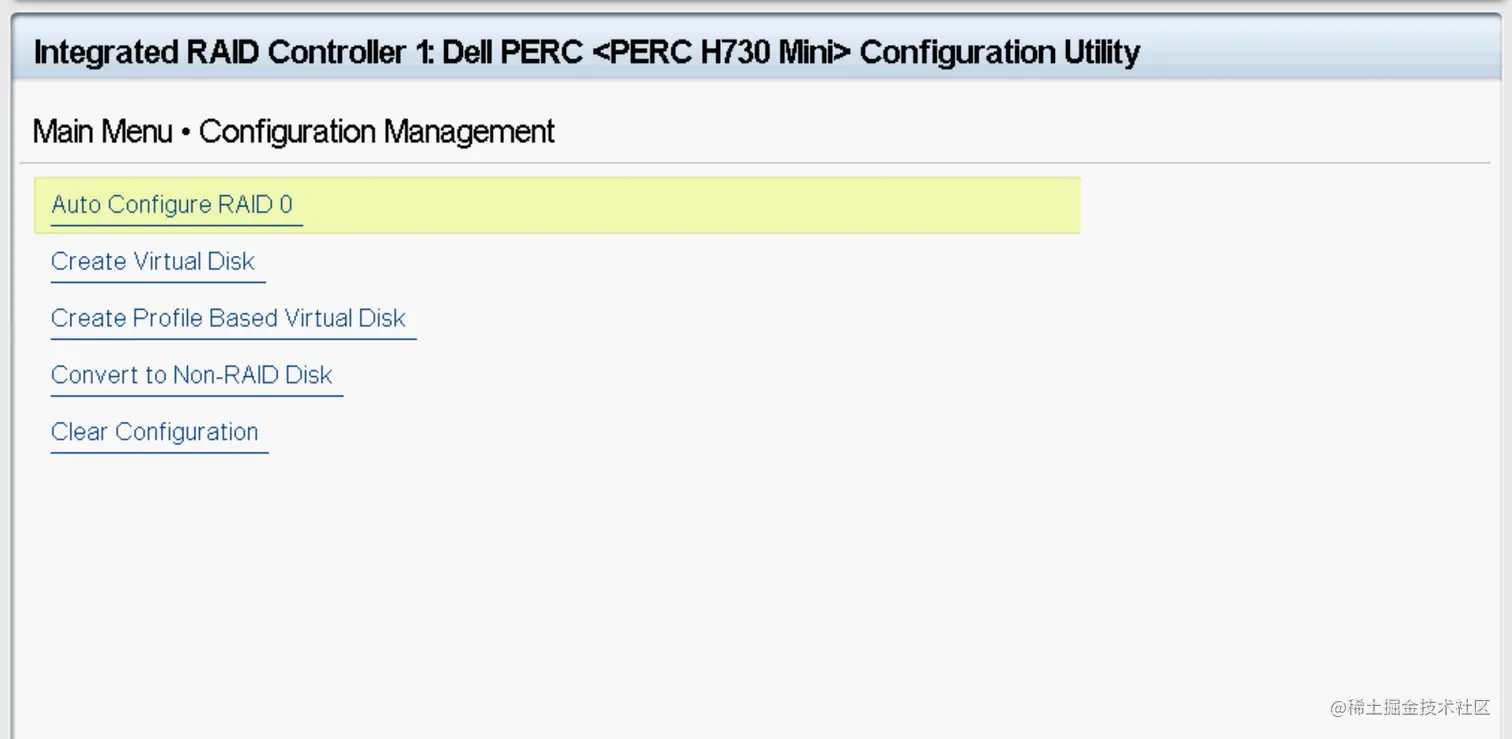Click the bullet separator in the breadcrumb
This screenshot has height=739, width=1512.
click(x=186, y=133)
